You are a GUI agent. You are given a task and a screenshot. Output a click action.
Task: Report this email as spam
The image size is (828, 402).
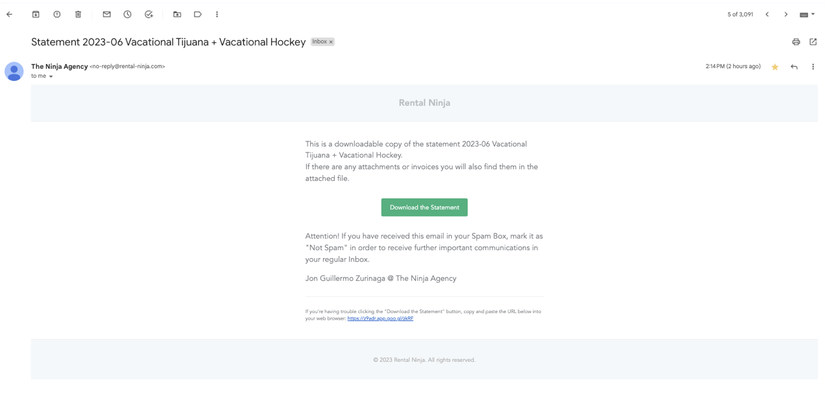[57, 14]
